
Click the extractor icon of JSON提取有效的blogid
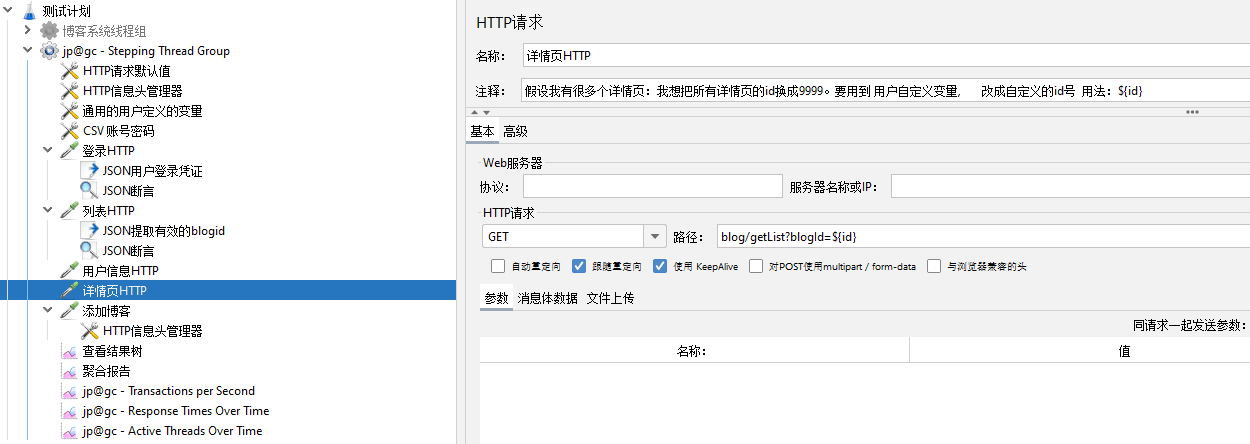pos(89,231)
